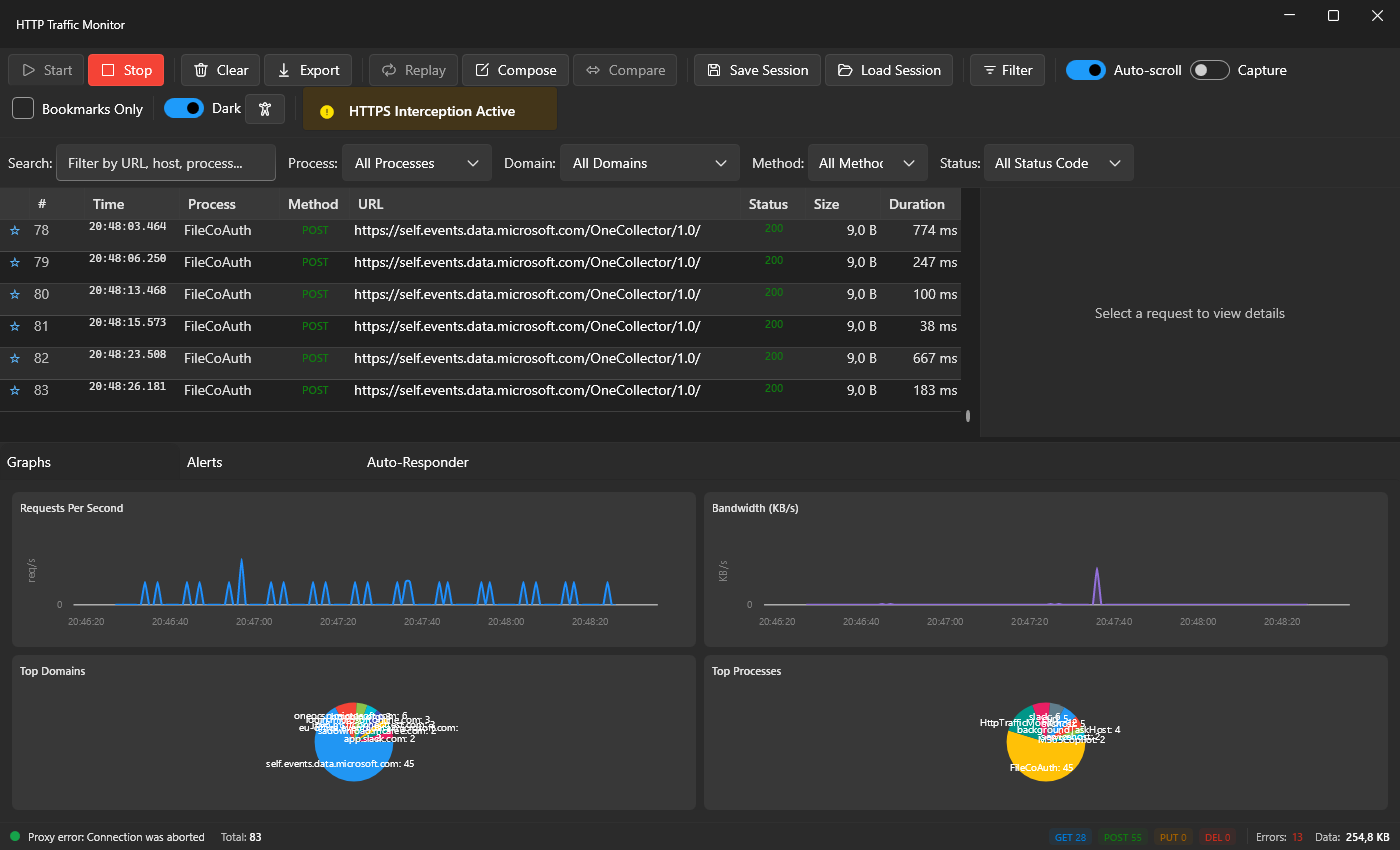Open the Compose request tool

click(515, 70)
